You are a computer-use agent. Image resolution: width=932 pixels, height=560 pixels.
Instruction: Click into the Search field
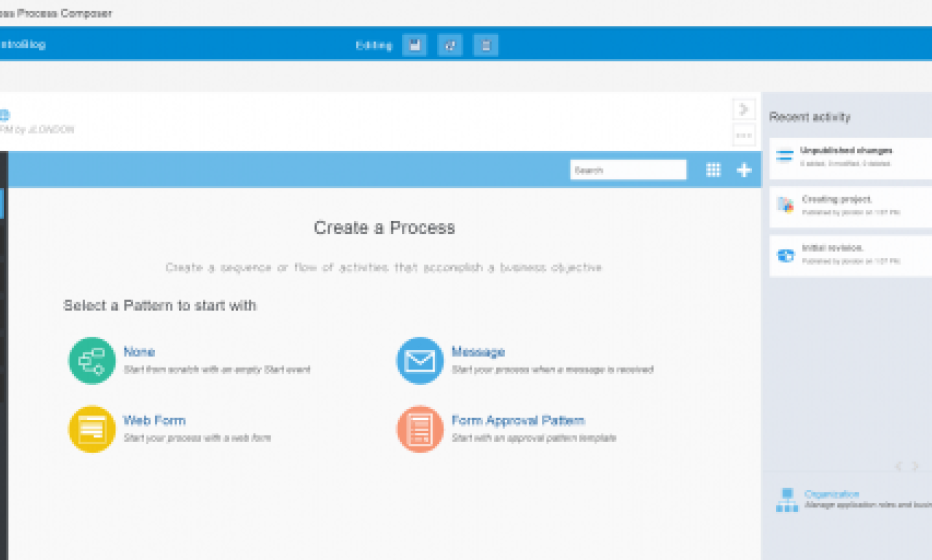click(x=628, y=170)
